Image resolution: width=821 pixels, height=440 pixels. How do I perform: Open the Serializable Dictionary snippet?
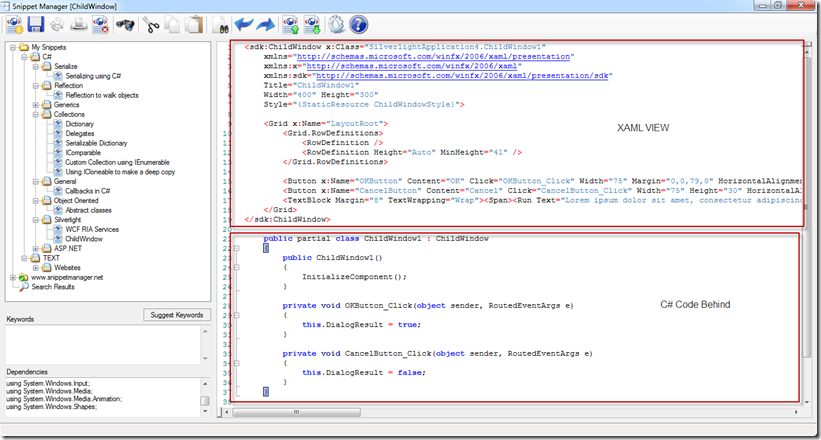[x=96, y=143]
